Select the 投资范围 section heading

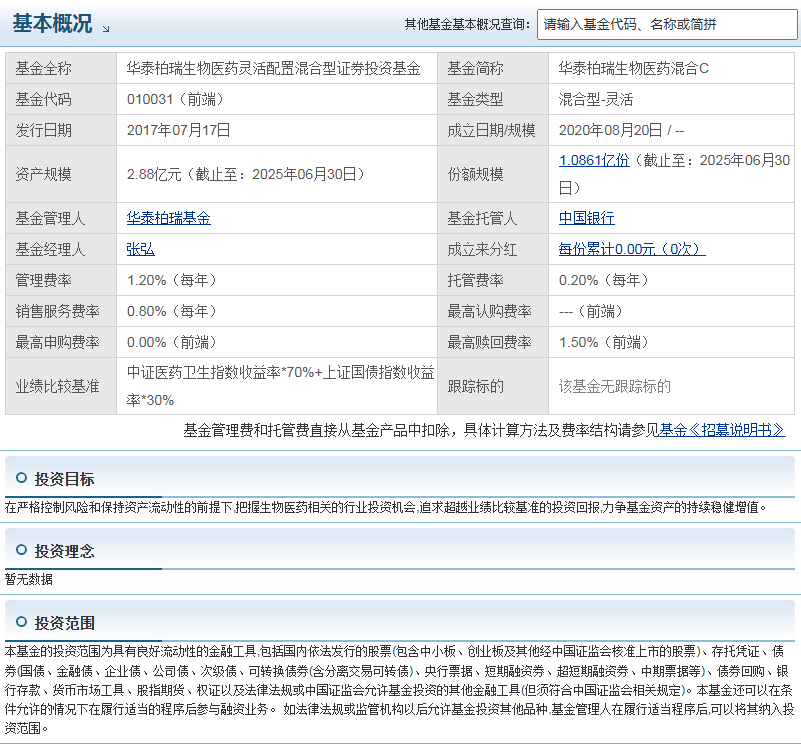click(64, 623)
